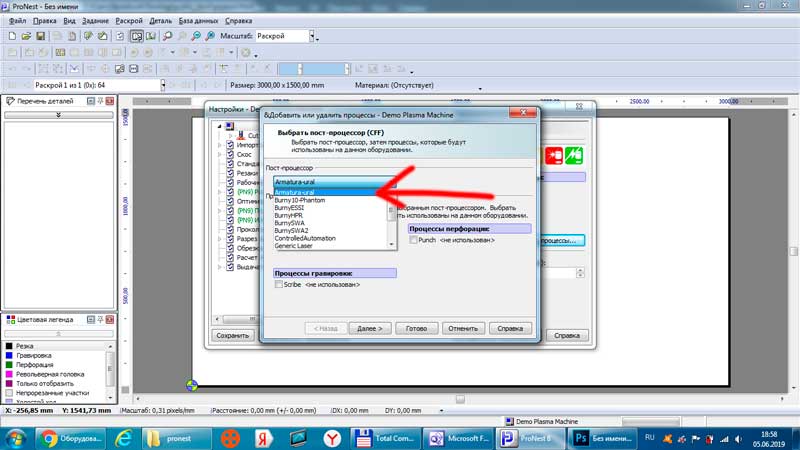
Task: Open the База данных menu
Action: tap(198, 21)
